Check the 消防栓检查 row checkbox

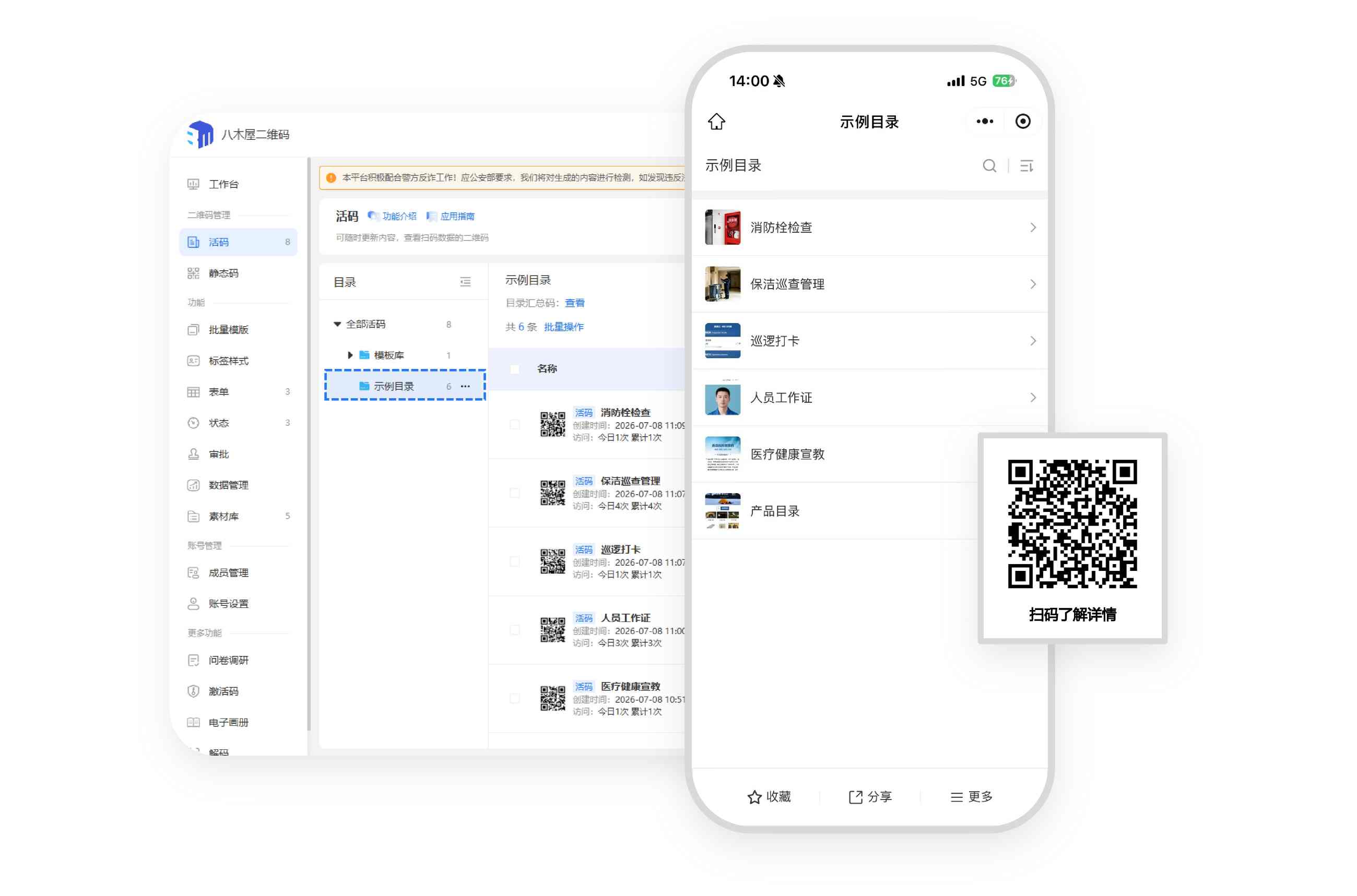point(514,425)
